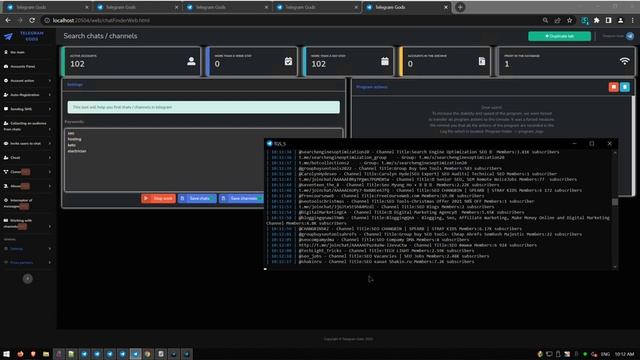The width and height of the screenshot is (640, 360).
Task: Toggle the browser side panel icon
Action: 609,20
